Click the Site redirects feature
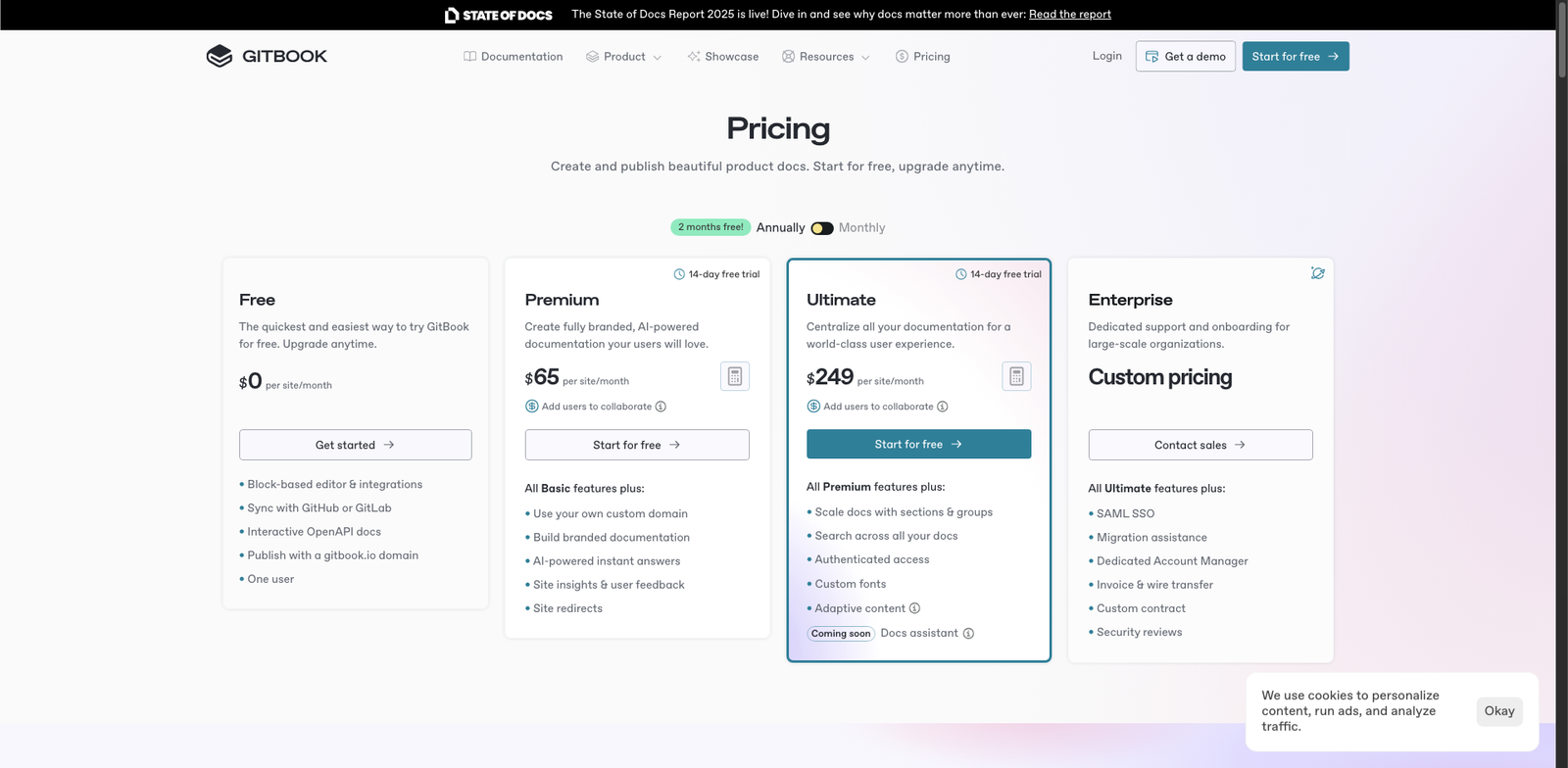1568x768 pixels. (x=567, y=608)
